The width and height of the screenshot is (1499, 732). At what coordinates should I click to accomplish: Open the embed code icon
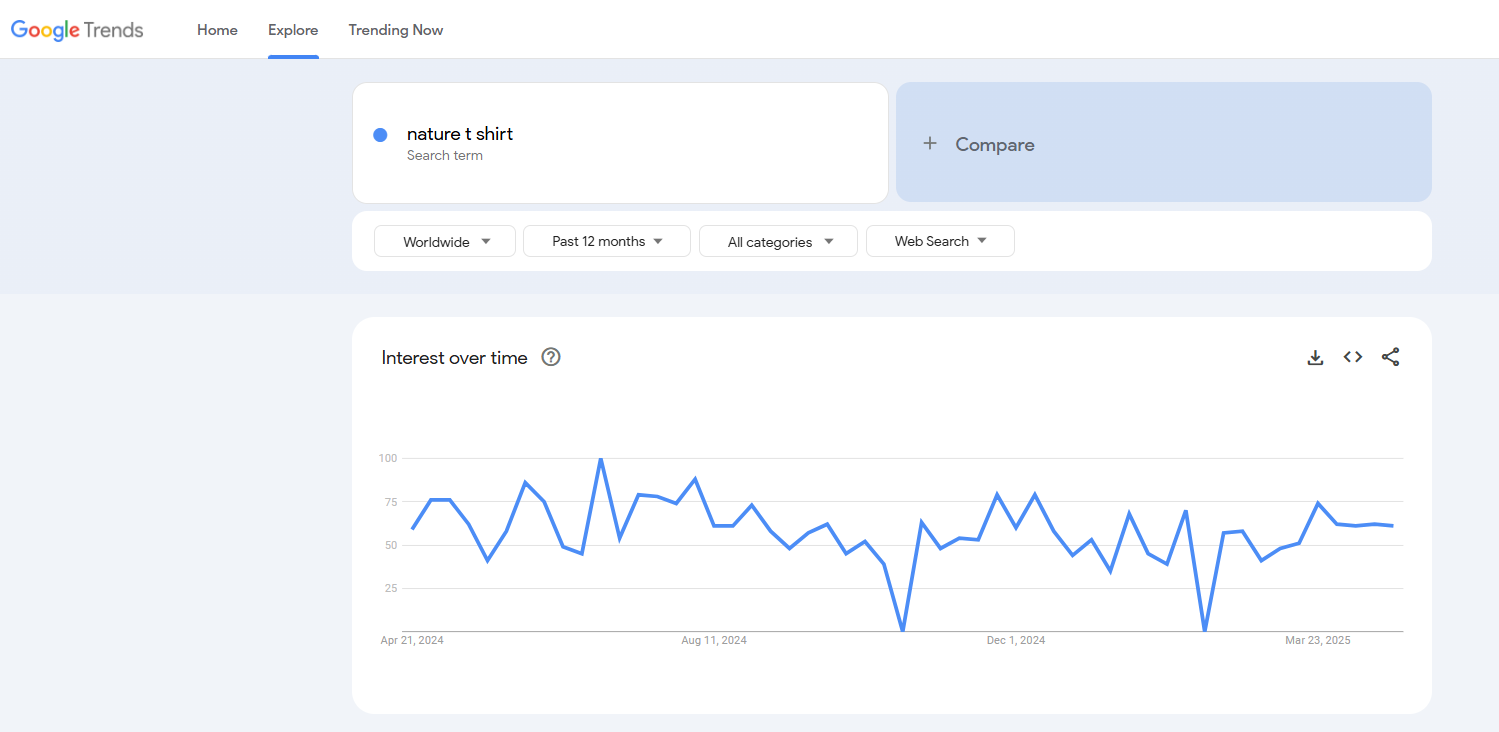click(x=1353, y=357)
